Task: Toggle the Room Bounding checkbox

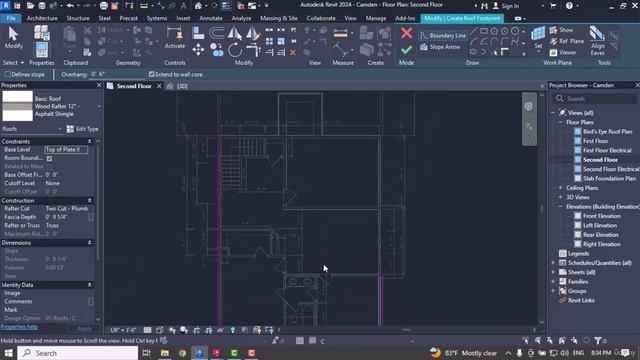Action: click(49, 158)
